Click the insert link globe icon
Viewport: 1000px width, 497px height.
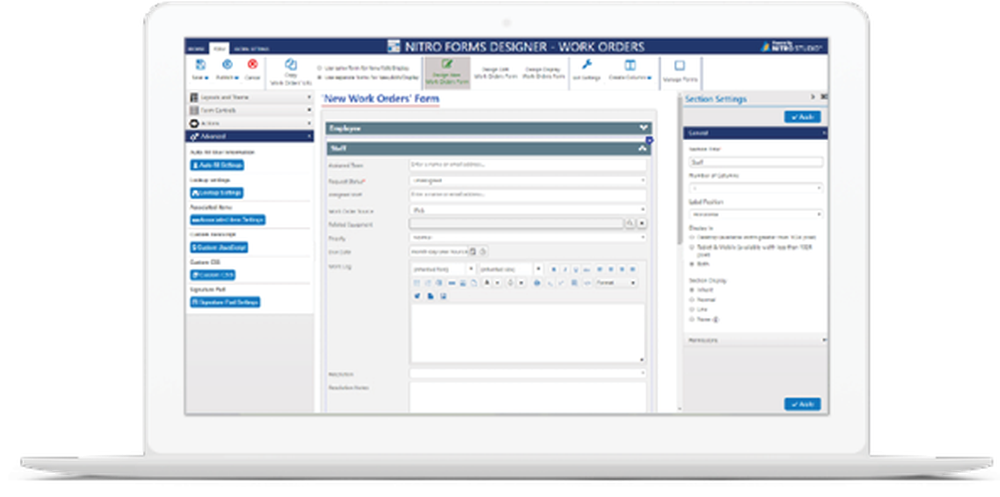(x=537, y=283)
